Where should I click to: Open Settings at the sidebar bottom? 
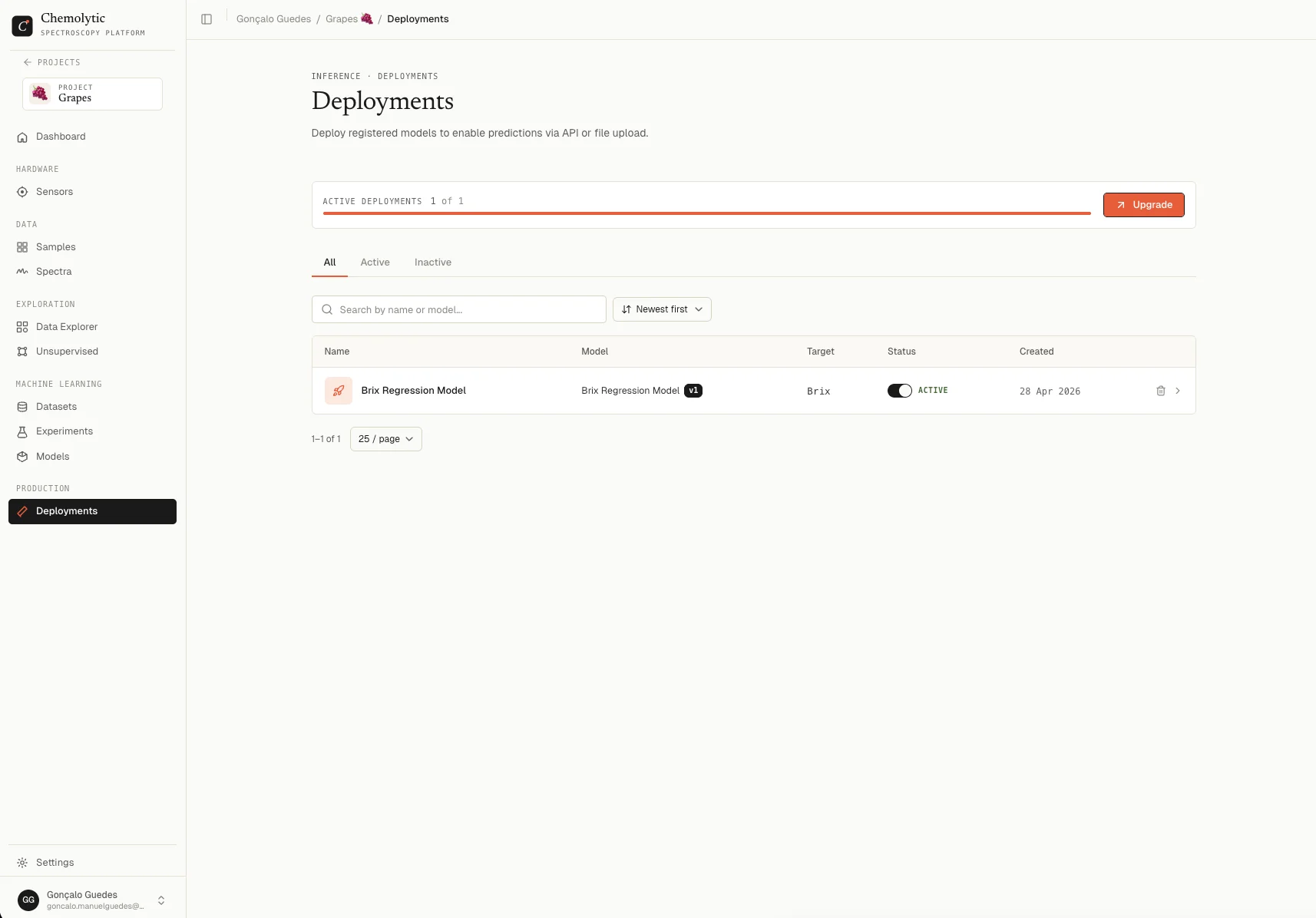click(92, 863)
